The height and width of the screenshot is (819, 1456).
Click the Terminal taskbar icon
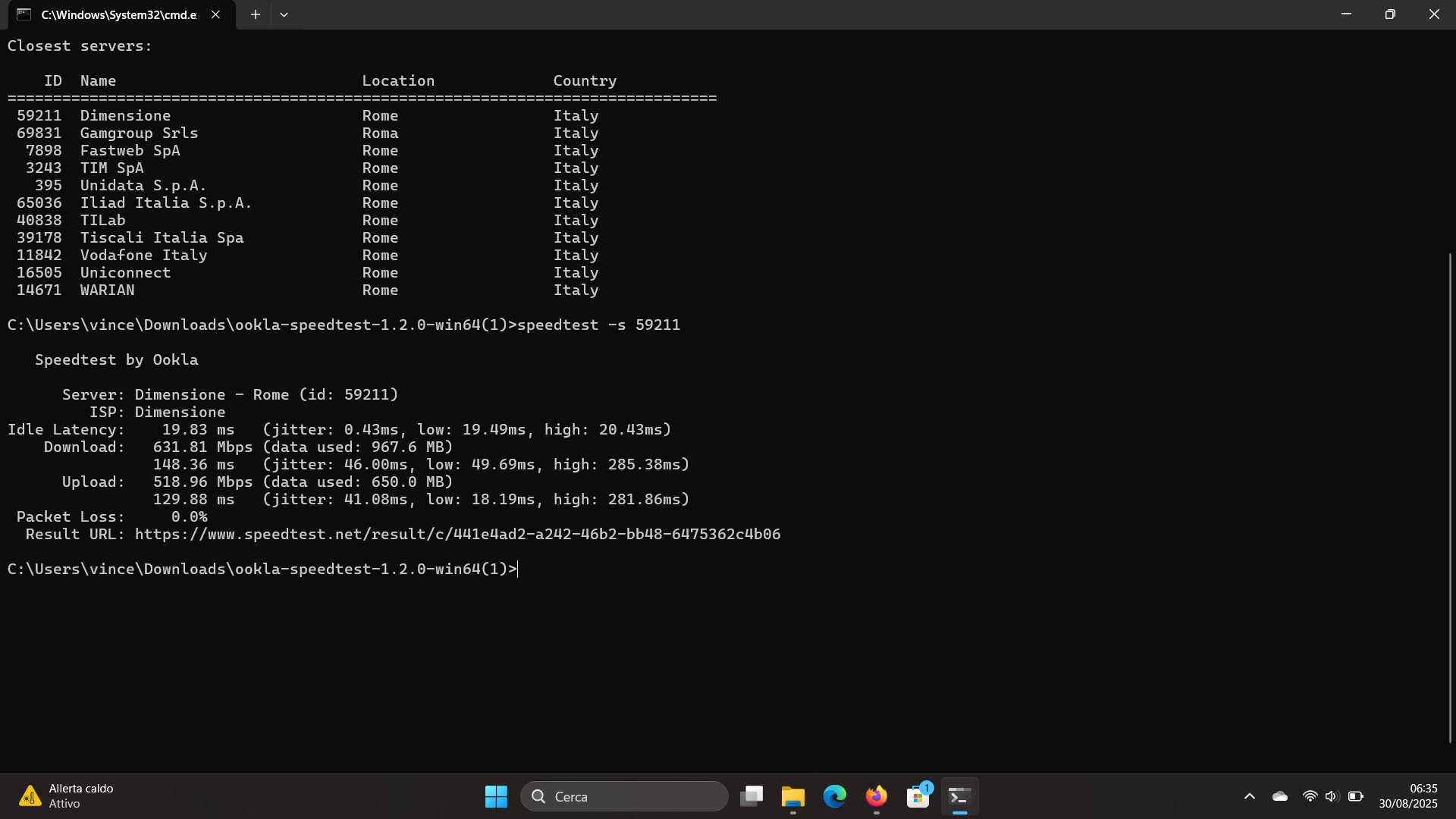(x=959, y=796)
